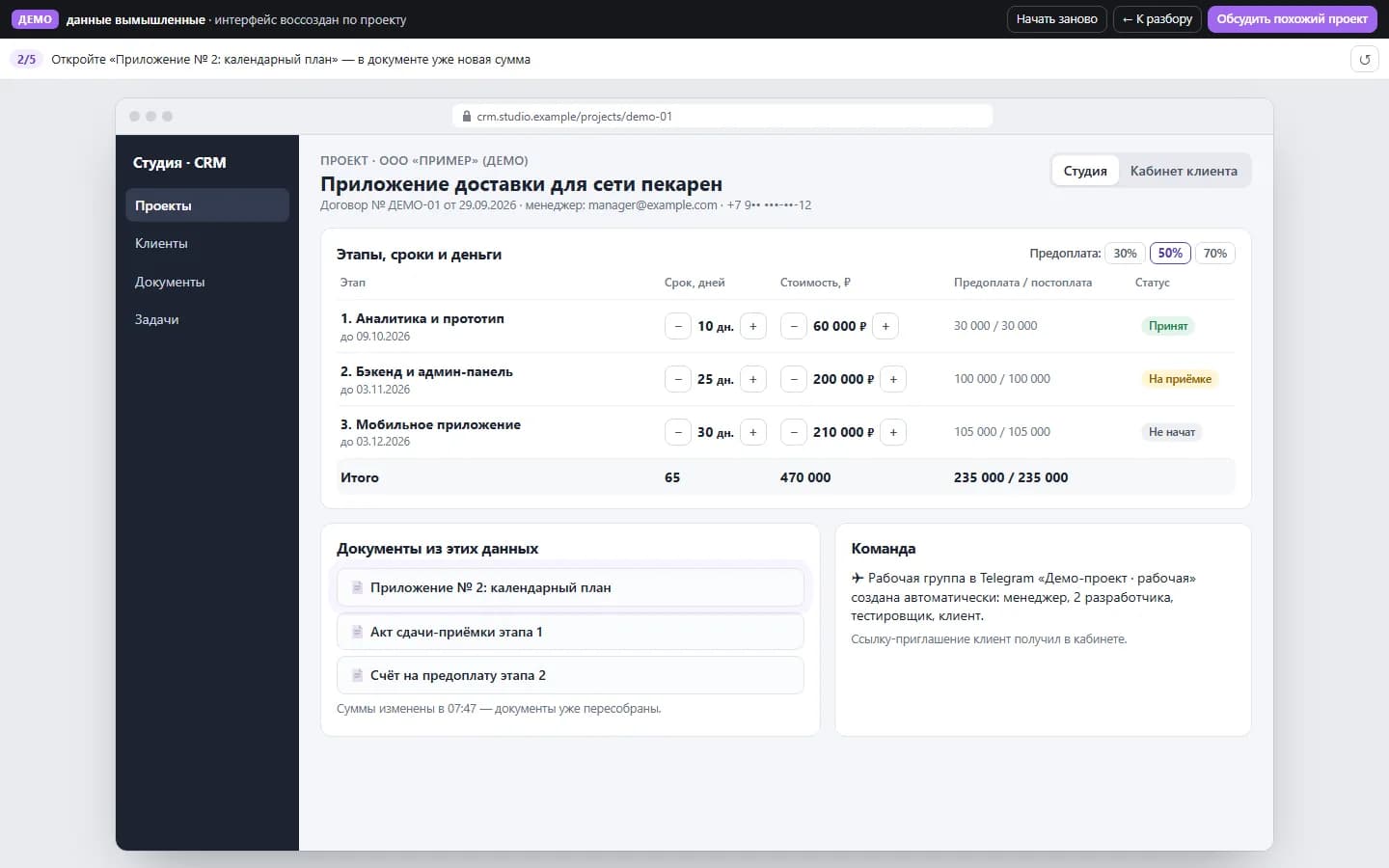This screenshot has width=1389, height=868.
Task: Click the ДЕМО badge in top bar
Action: click(x=35, y=19)
